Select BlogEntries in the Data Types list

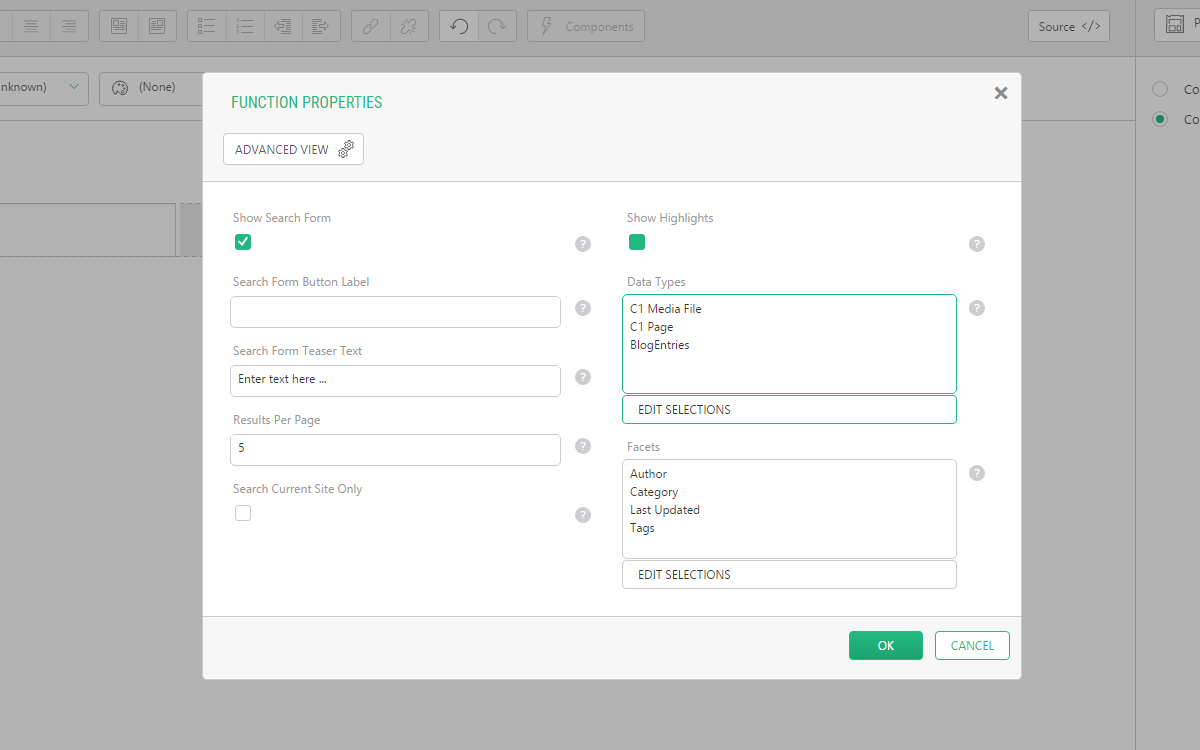click(x=660, y=345)
